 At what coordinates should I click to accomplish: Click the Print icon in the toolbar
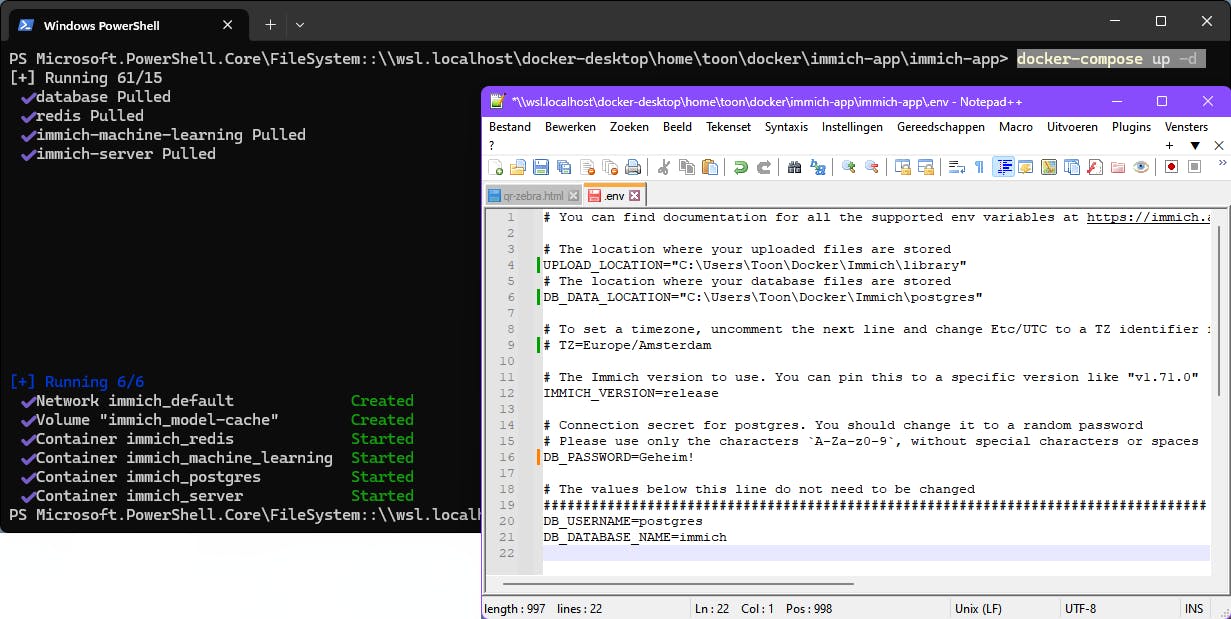point(633,167)
